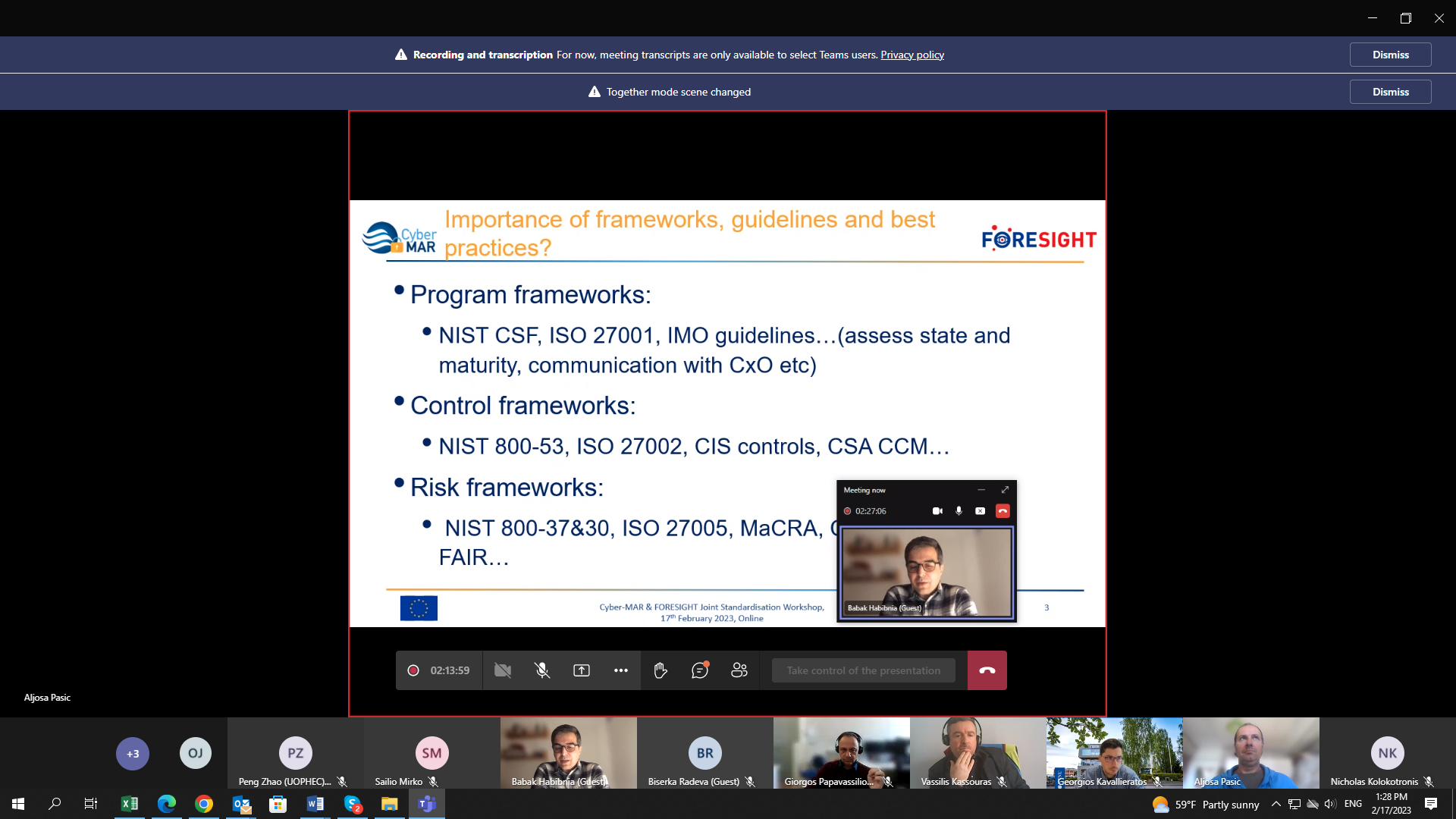Open the Privacy policy link
The image size is (1456, 819).
(912, 55)
